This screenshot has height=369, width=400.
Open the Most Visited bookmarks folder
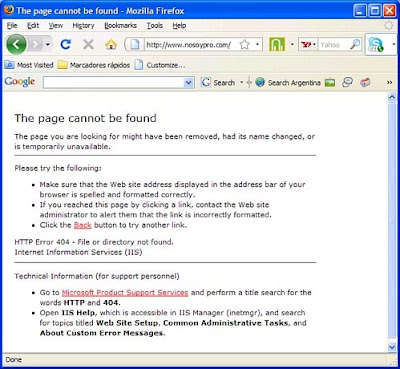29,65
